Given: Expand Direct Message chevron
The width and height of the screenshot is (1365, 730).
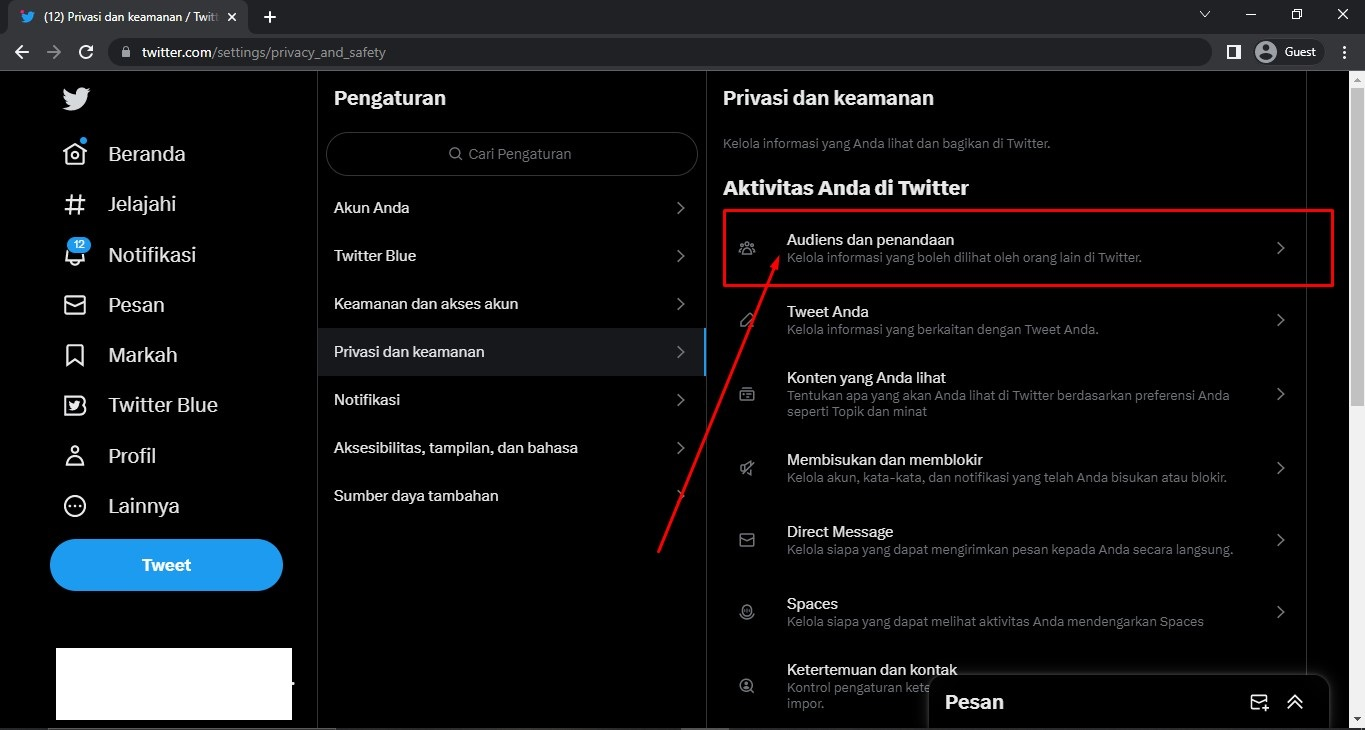Looking at the screenshot, I should [1281, 540].
